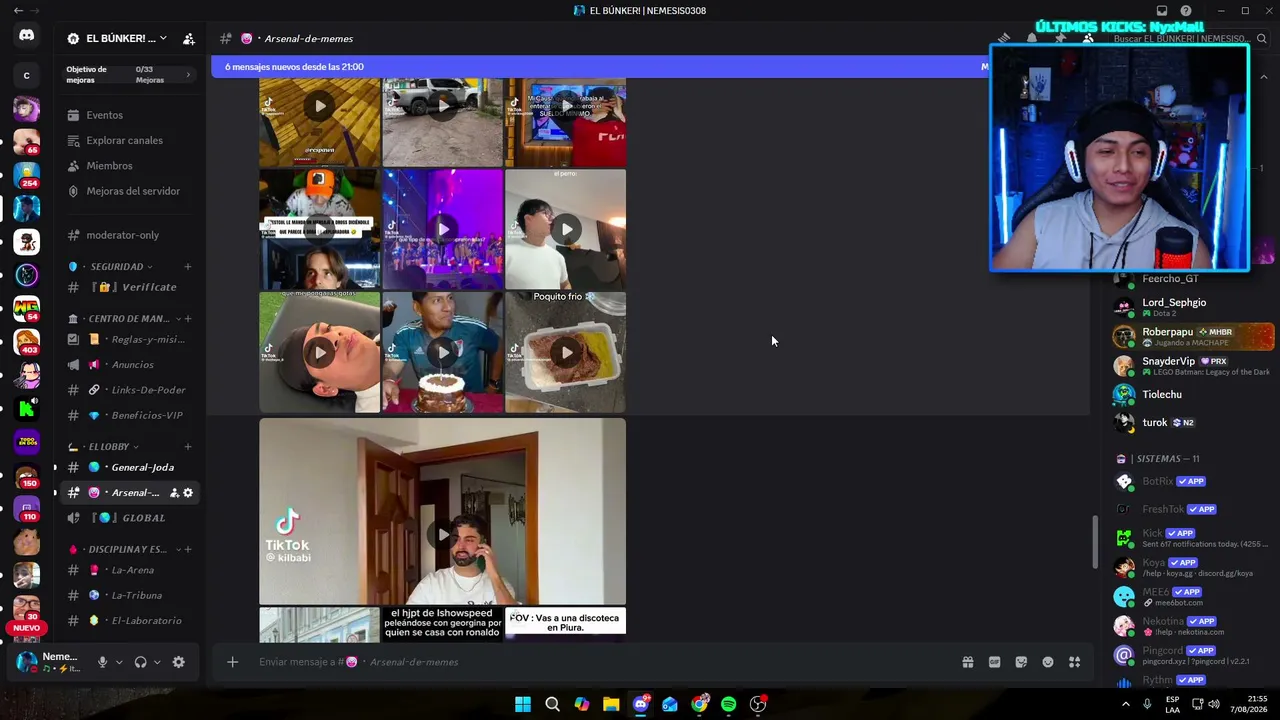
Task: Focus the 'Enviar mensaje' input field
Action: click(x=600, y=662)
